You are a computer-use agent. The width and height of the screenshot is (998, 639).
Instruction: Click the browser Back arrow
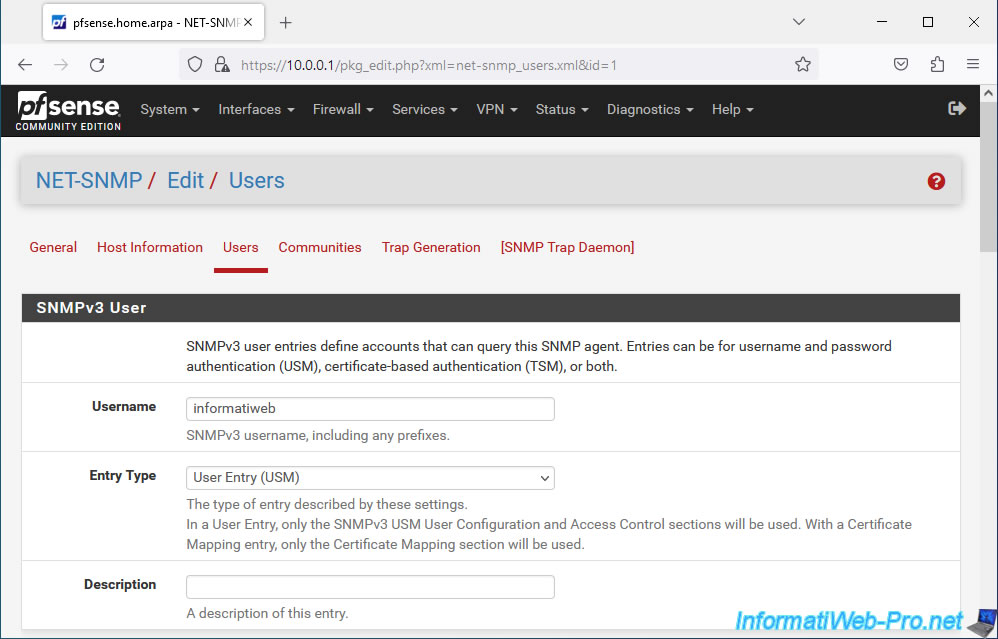coord(25,65)
